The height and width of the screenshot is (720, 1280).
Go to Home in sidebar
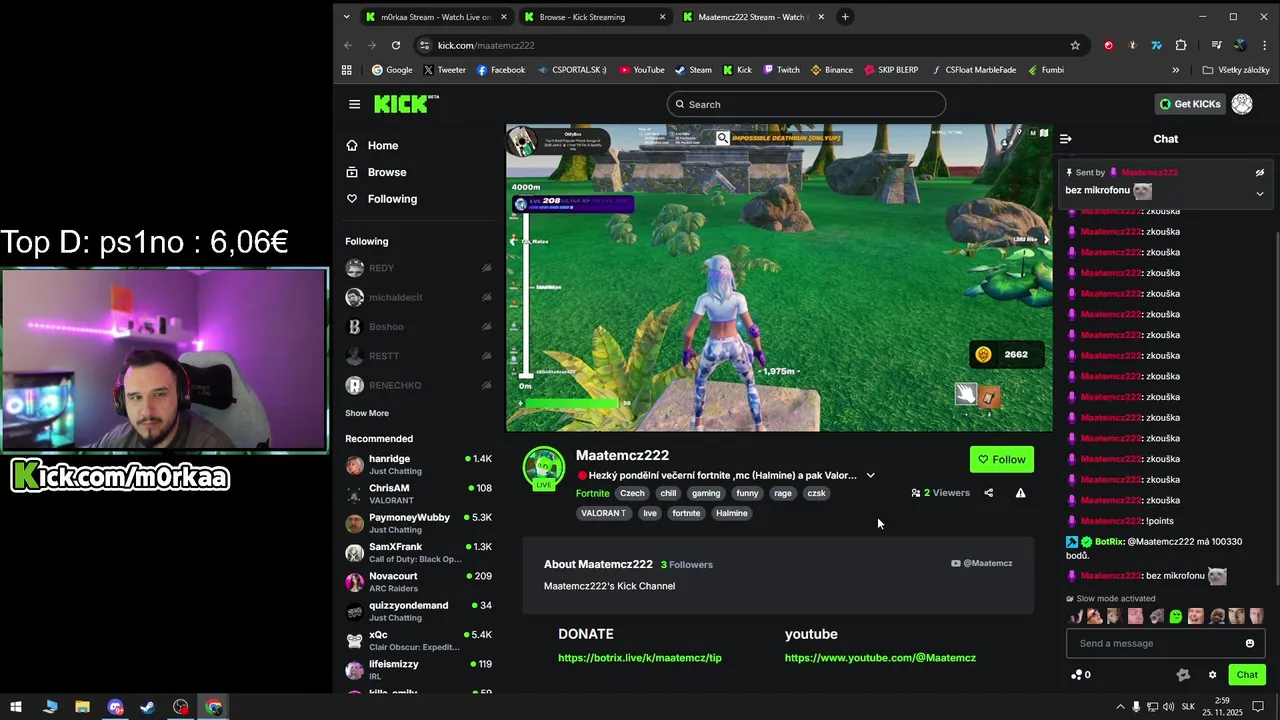click(383, 146)
